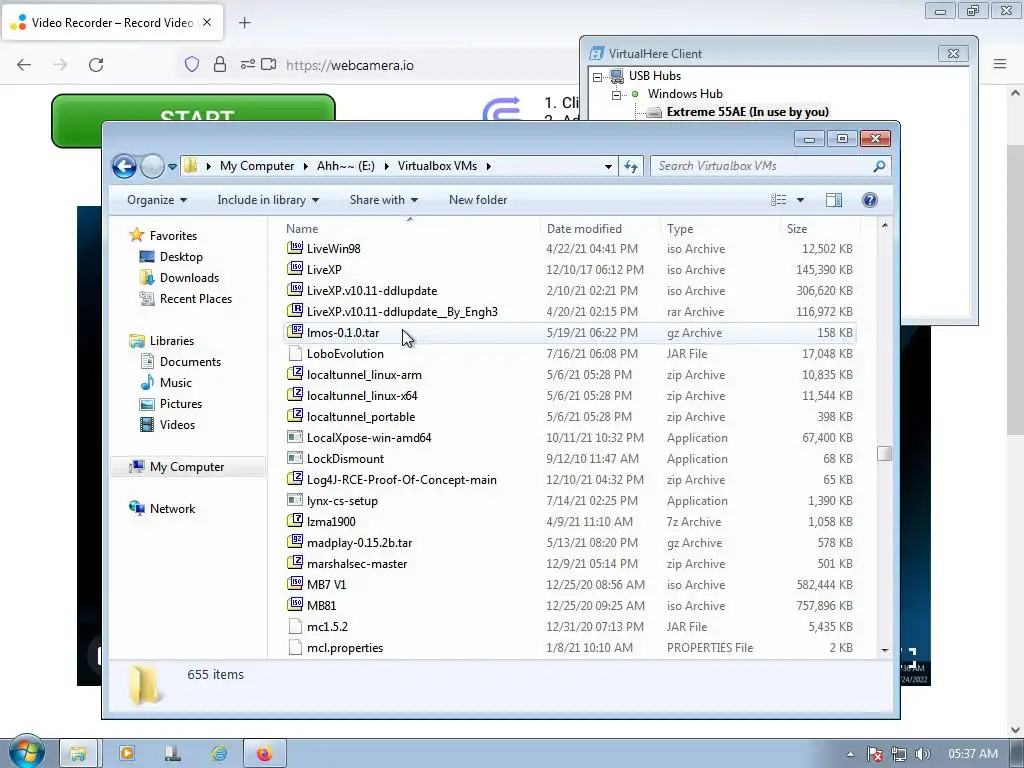Image resolution: width=1024 pixels, height=768 pixels.
Task: Click the Firefox taskbar icon
Action: 264,754
